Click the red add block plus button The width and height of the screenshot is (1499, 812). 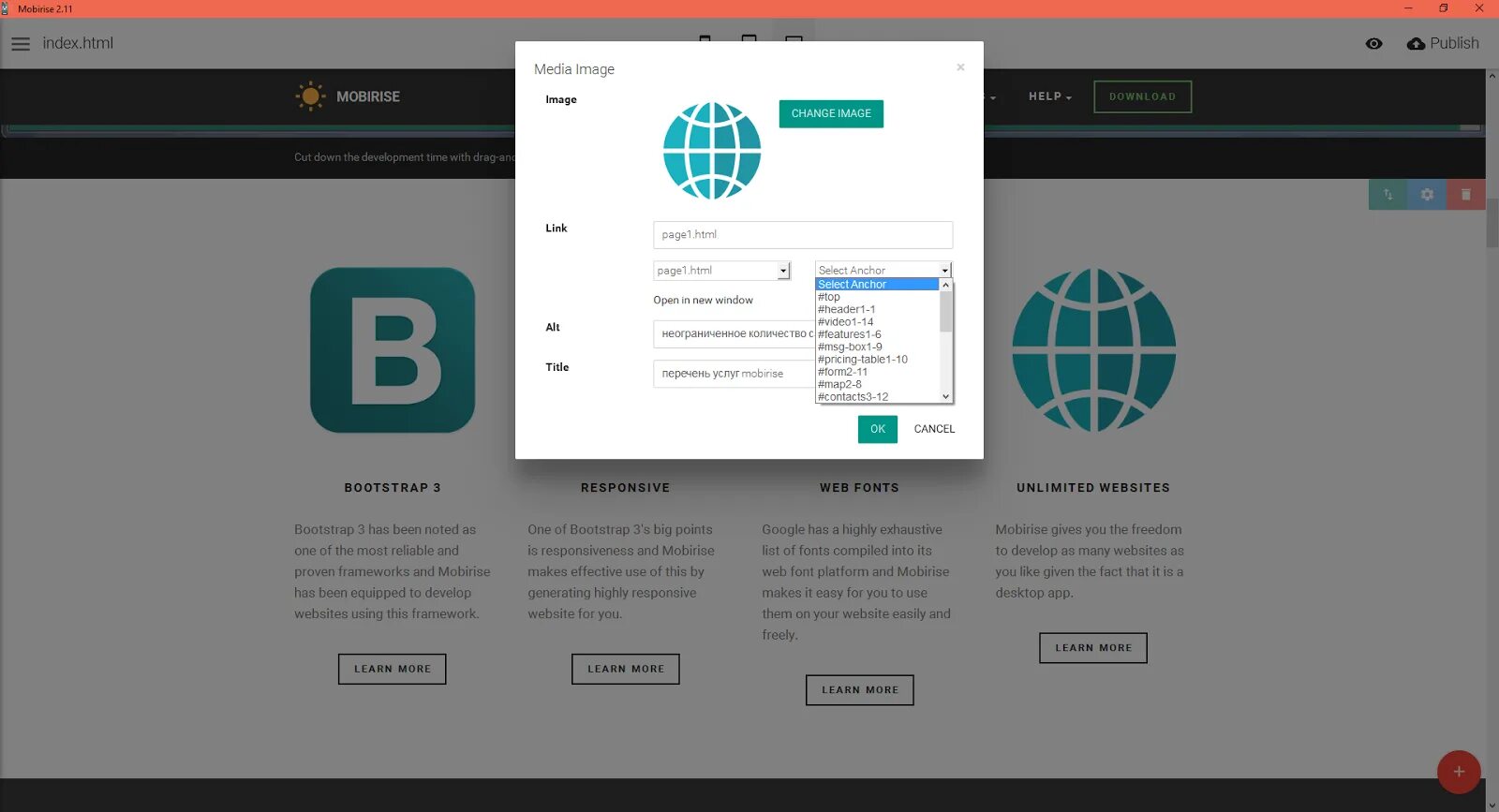tap(1459, 772)
